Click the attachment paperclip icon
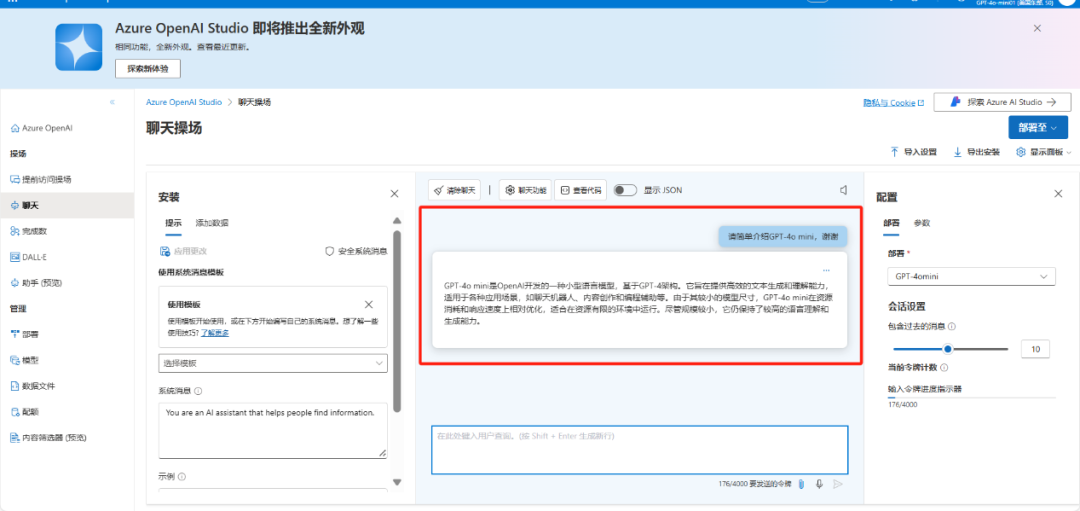The image size is (1080, 511). coord(801,484)
